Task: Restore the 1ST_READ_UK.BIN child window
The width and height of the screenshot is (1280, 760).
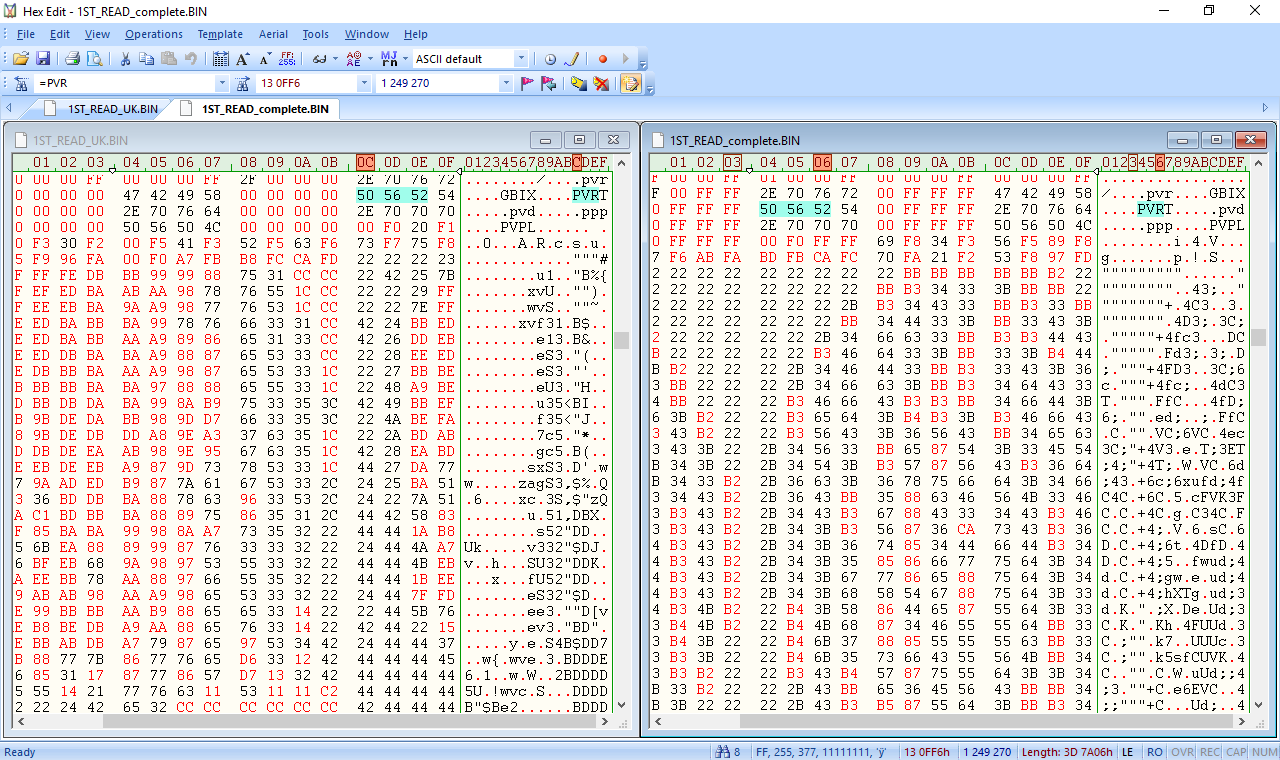Action: [580, 140]
